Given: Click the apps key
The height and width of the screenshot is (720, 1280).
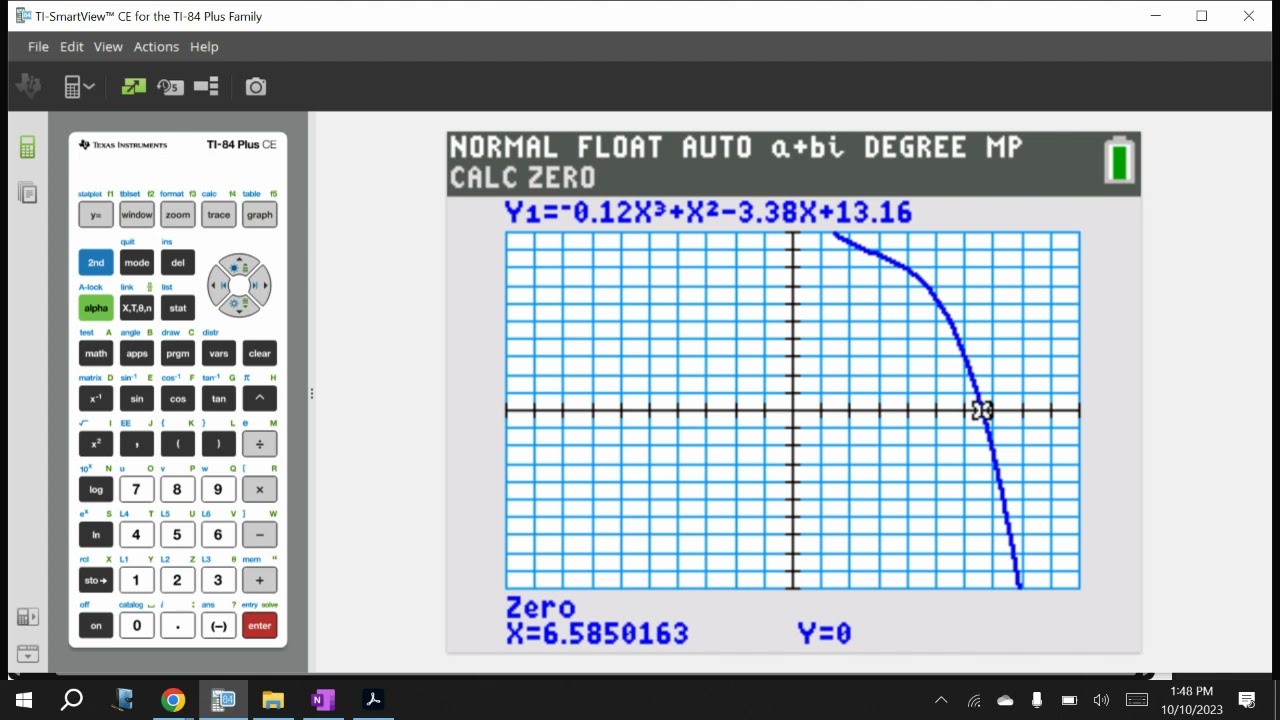Looking at the screenshot, I should point(137,353).
